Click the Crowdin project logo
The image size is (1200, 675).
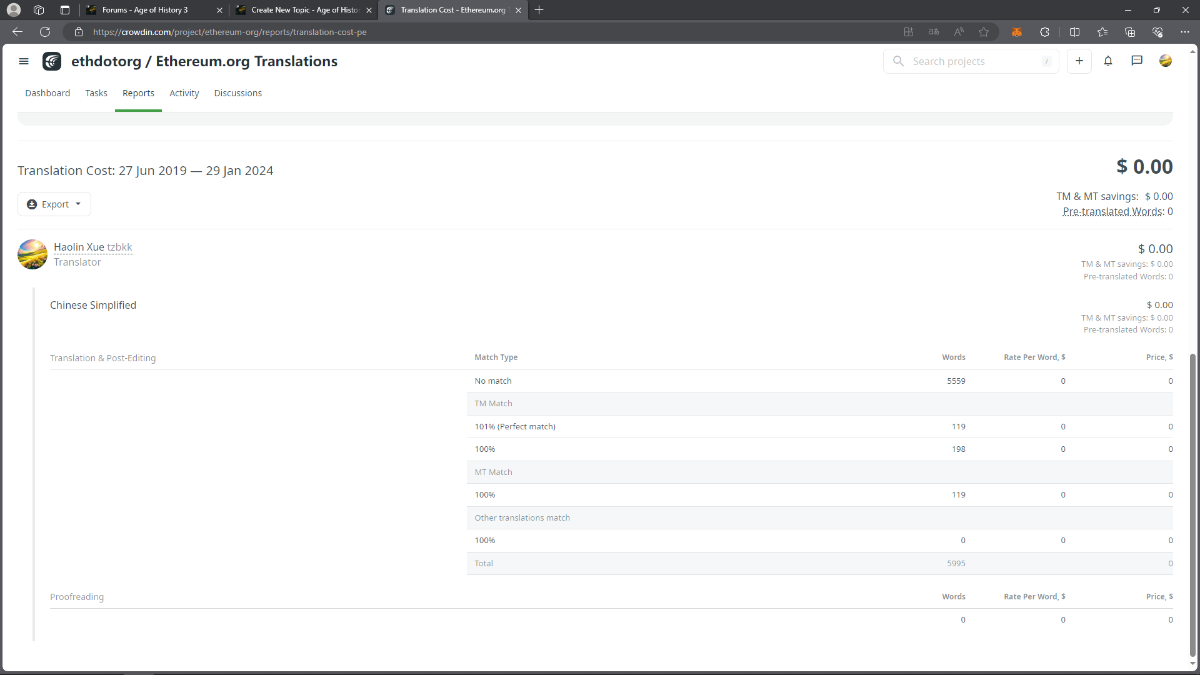point(52,61)
